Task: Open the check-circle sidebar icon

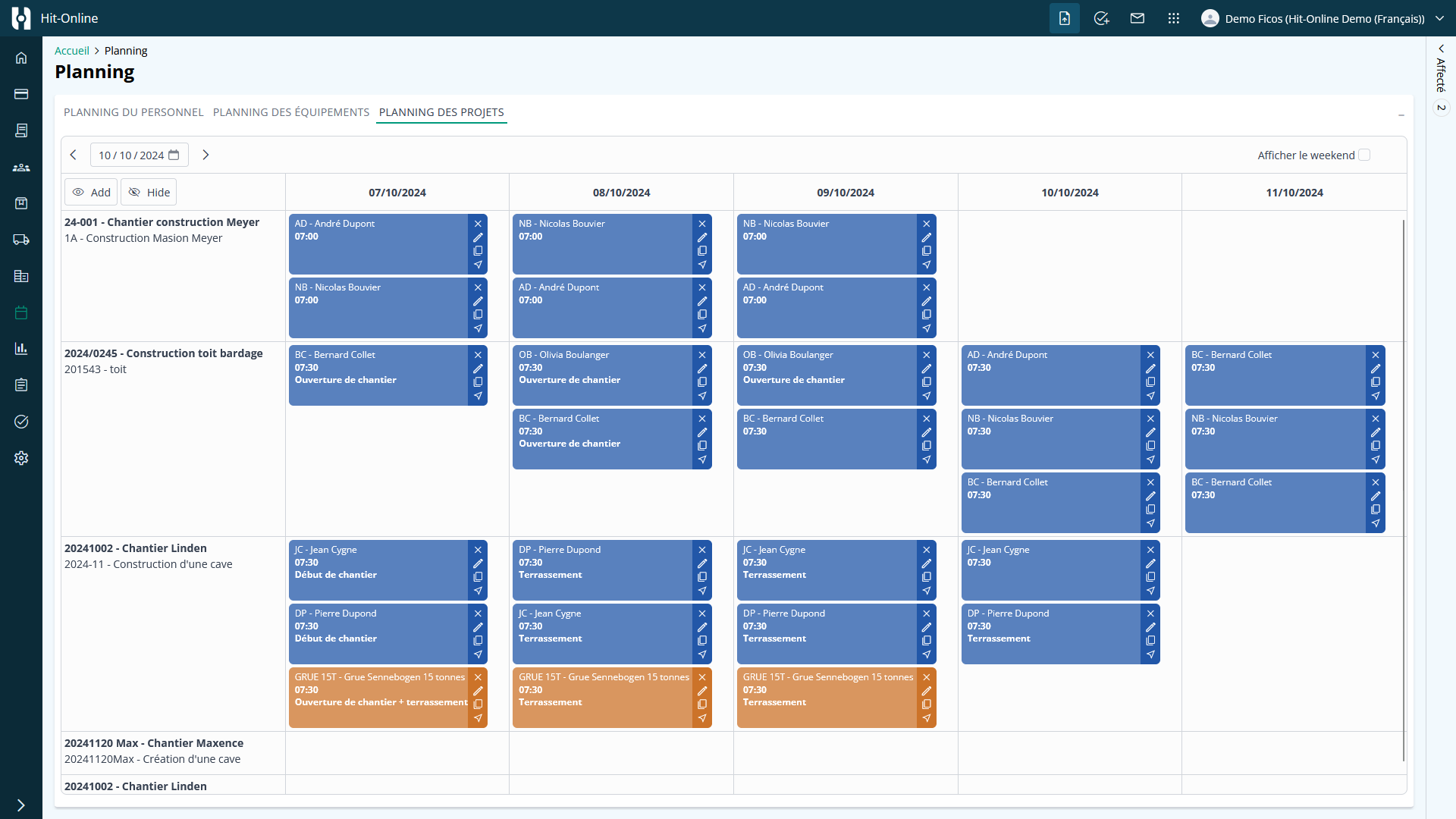Action: coord(21,422)
